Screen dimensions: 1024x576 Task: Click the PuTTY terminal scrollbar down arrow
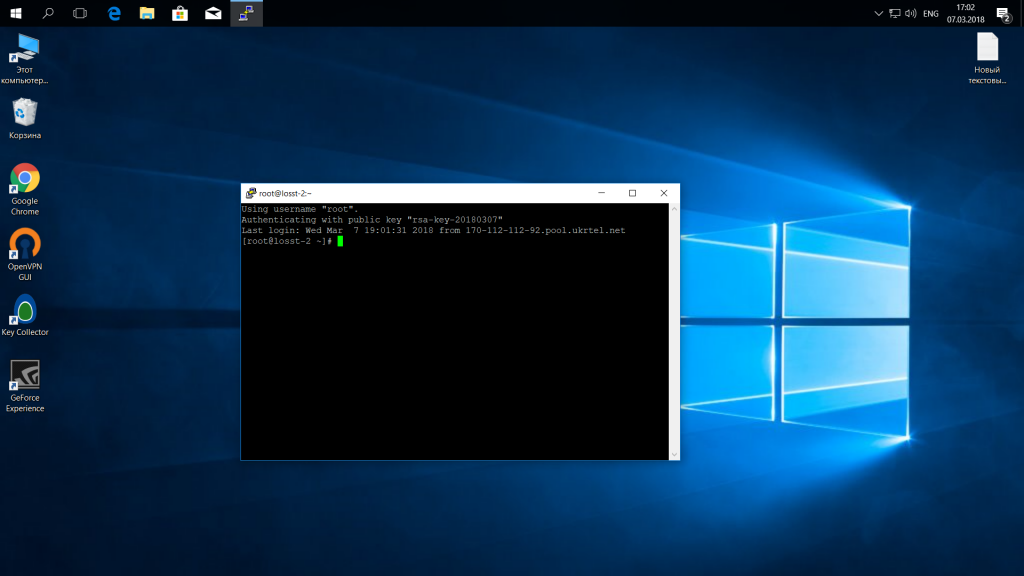pyautogui.click(x=674, y=454)
